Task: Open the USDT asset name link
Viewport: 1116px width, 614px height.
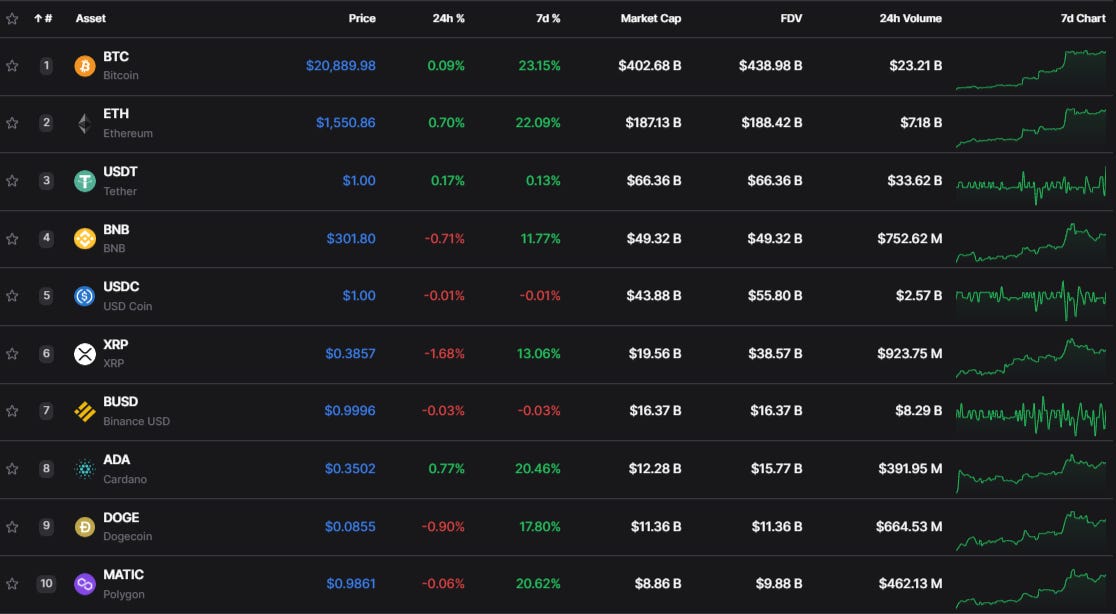Action: [120, 172]
